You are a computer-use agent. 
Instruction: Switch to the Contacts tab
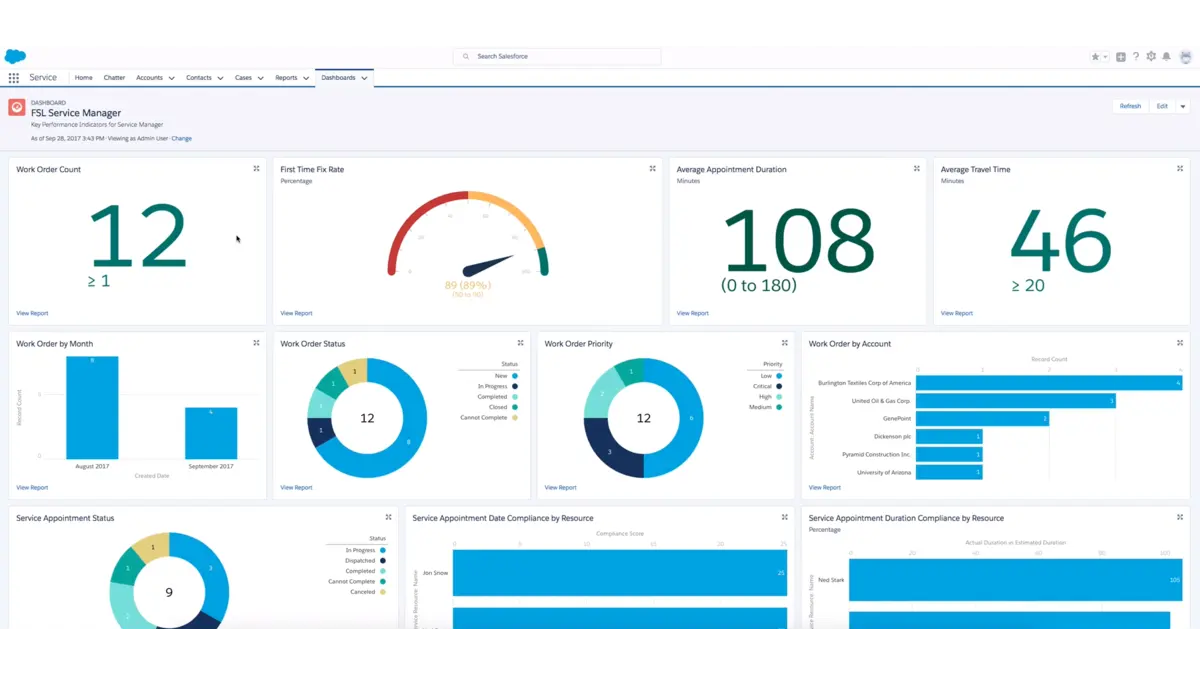pos(198,78)
